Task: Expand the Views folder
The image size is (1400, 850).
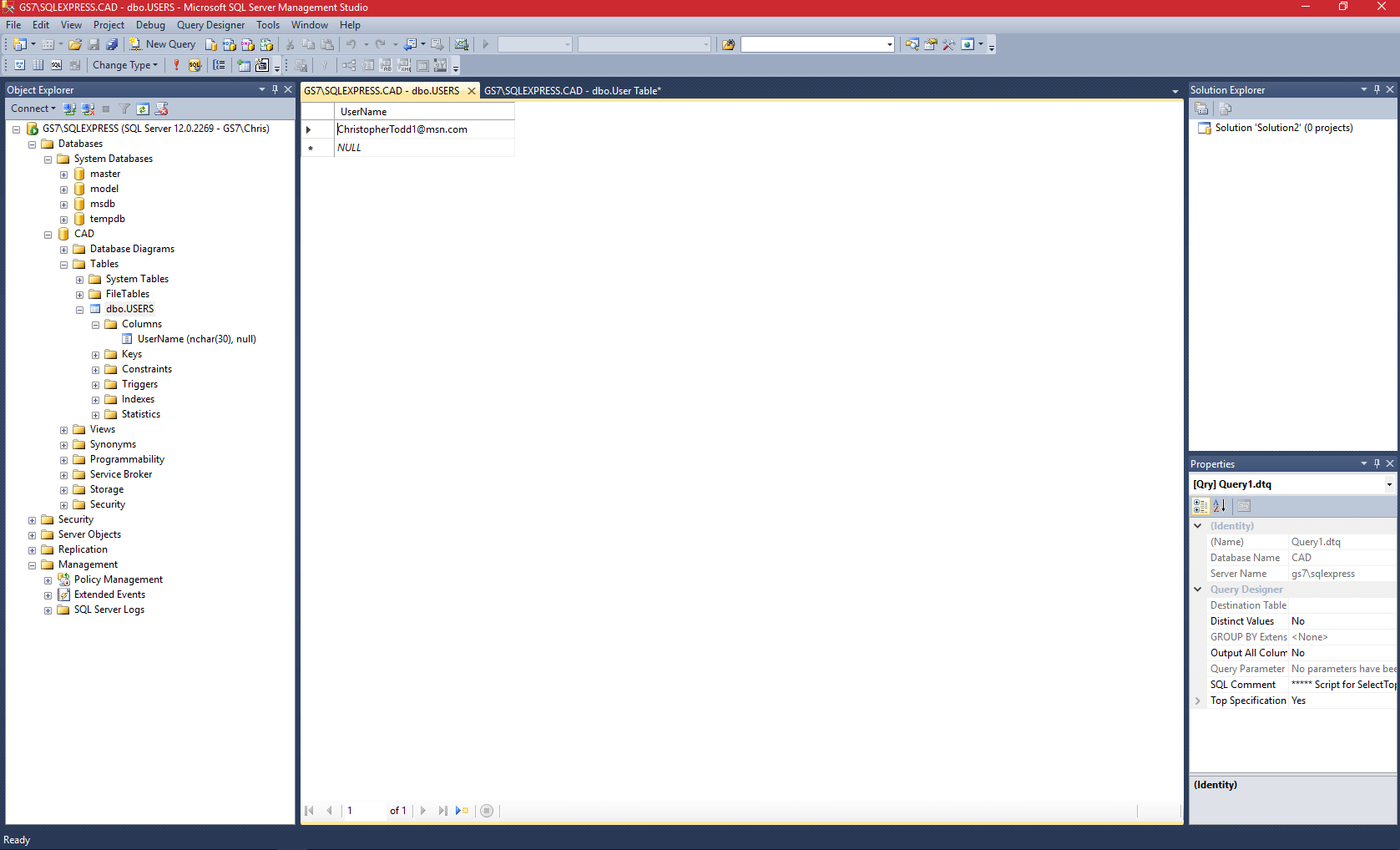Action: 63,430
